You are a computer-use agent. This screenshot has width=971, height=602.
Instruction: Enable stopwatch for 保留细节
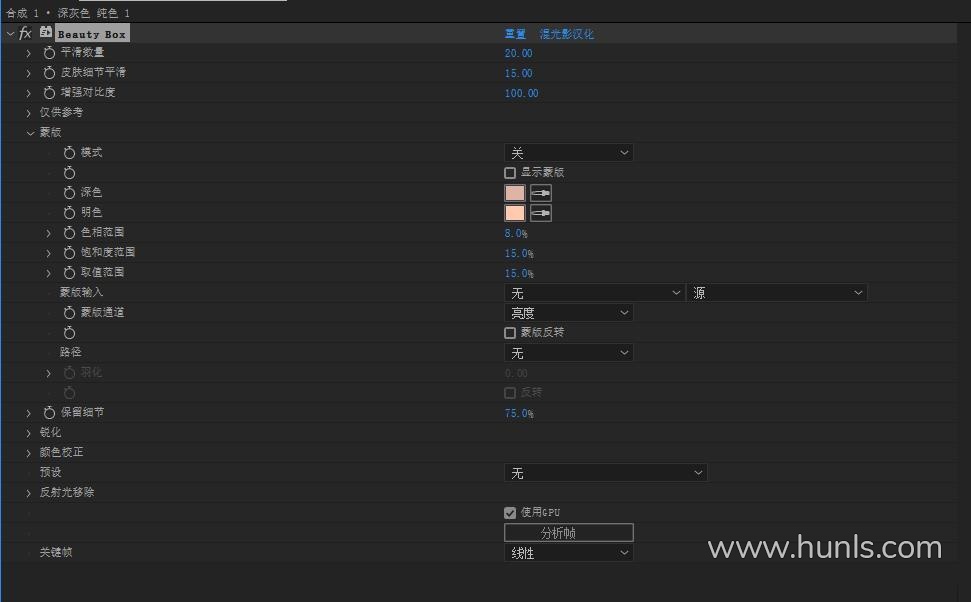pos(50,413)
